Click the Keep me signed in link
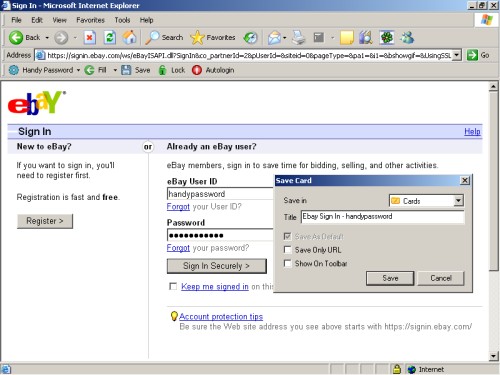Image resolution: width=500 pixels, height=375 pixels. click(x=215, y=286)
